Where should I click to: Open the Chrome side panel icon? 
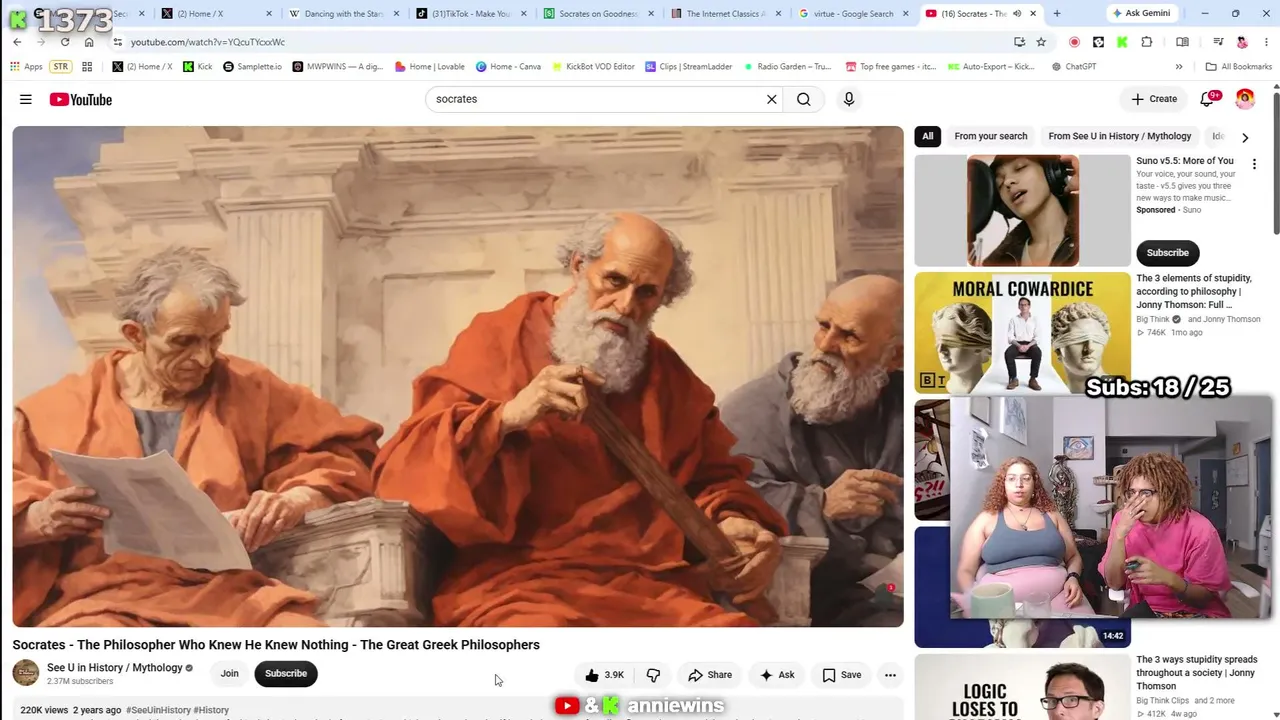click(x=1182, y=42)
